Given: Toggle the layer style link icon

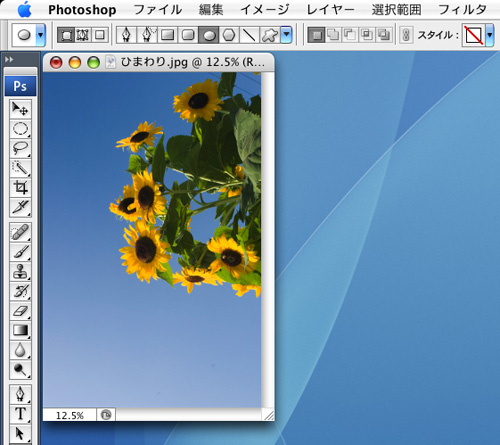Looking at the screenshot, I should coord(406,35).
